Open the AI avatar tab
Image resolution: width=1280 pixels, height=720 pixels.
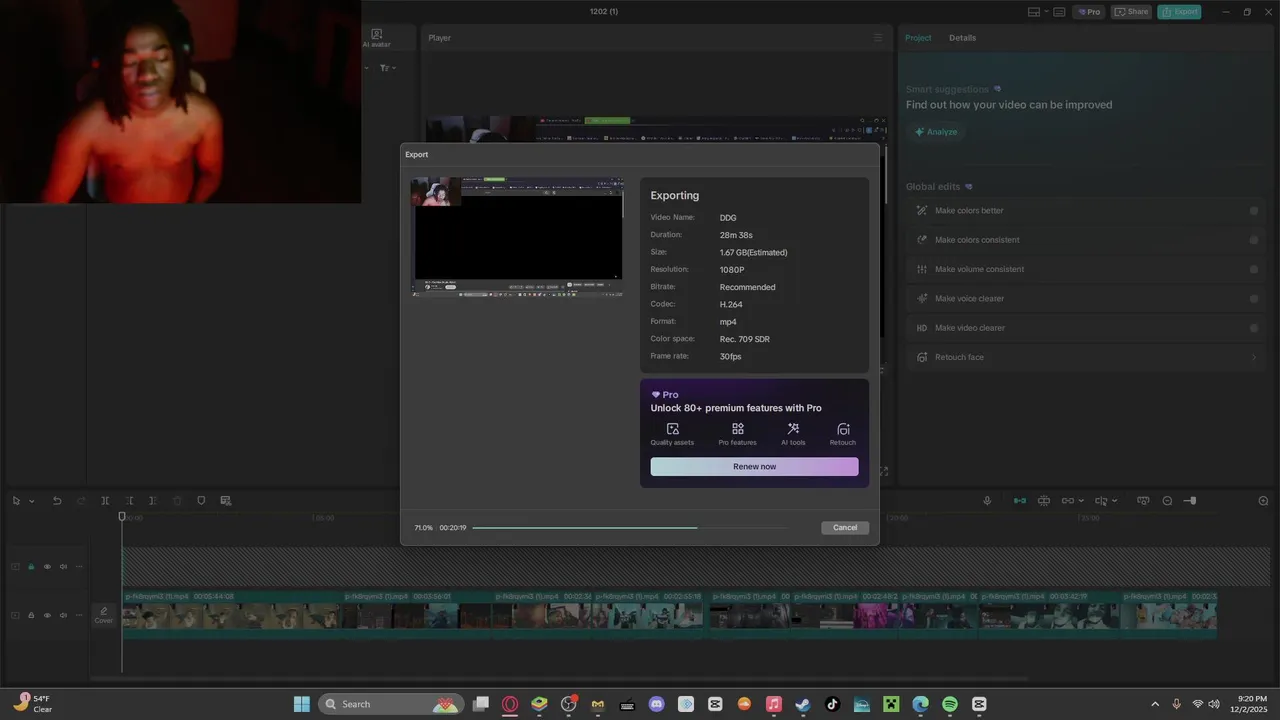376,38
